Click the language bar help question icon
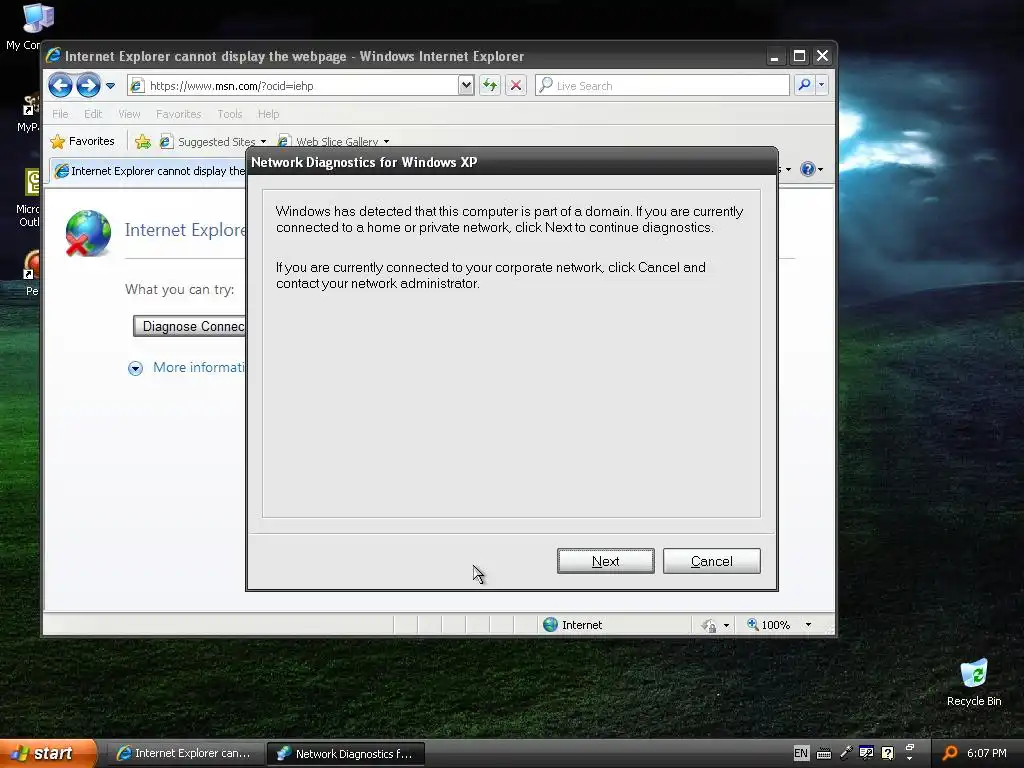1024x768 pixels. click(887, 753)
